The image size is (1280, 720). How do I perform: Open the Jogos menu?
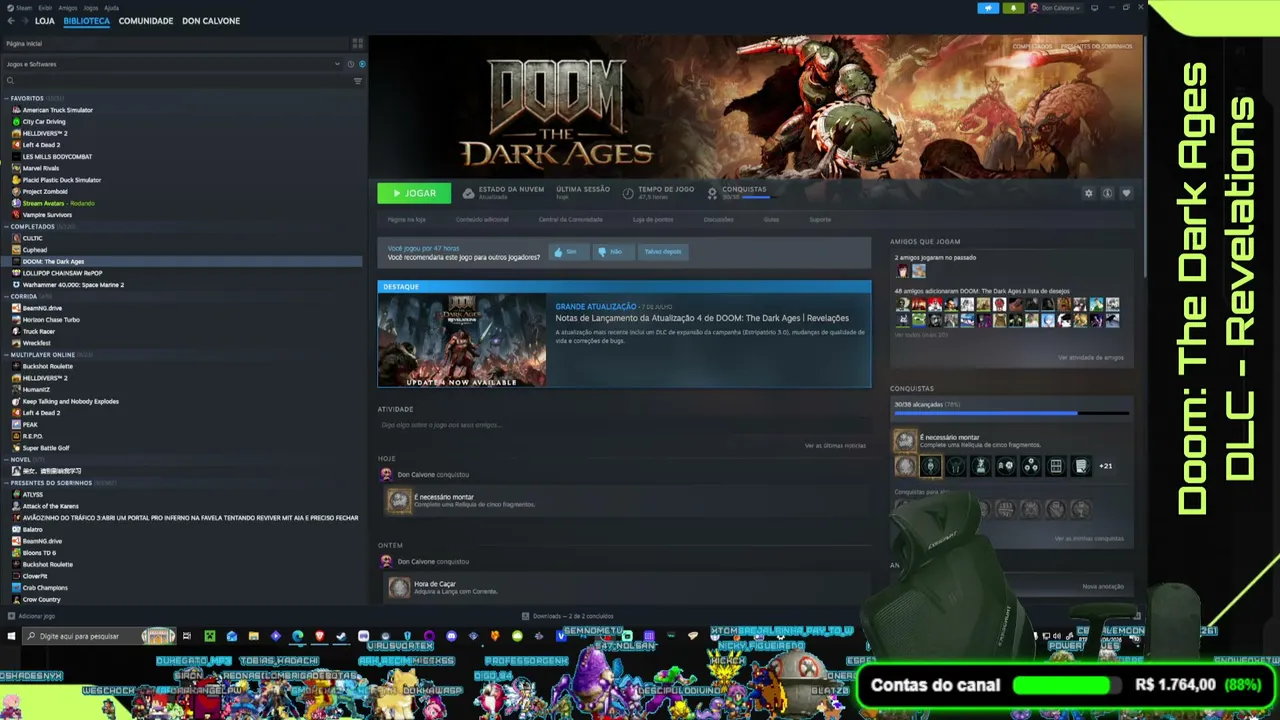(x=91, y=8)
